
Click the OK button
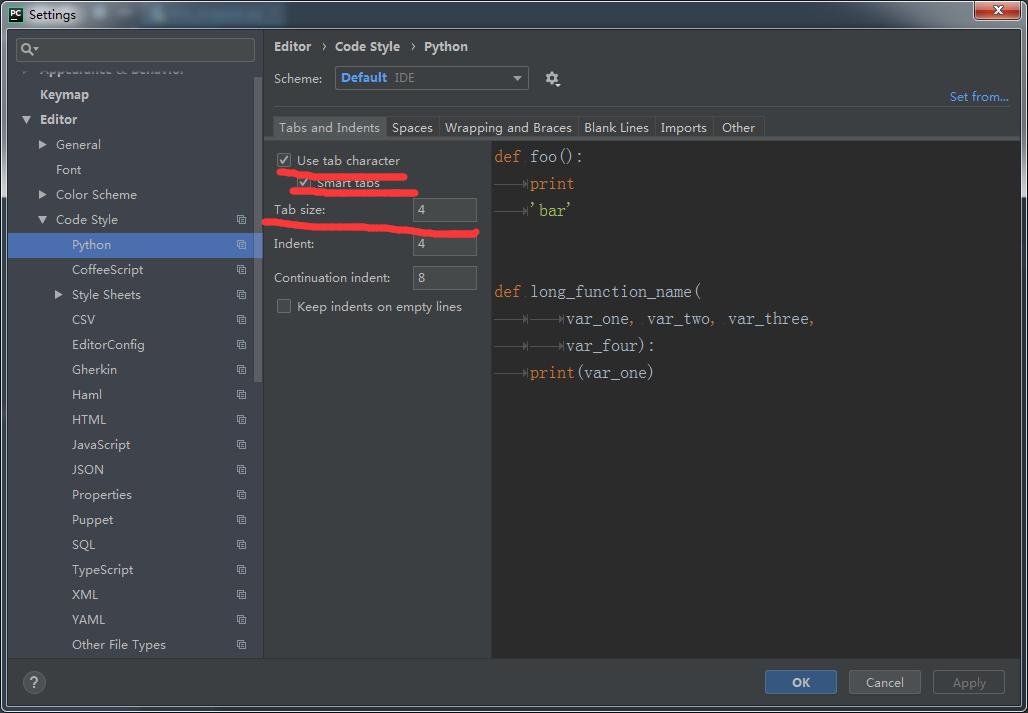pyautogui.click(x=800, y=681)
